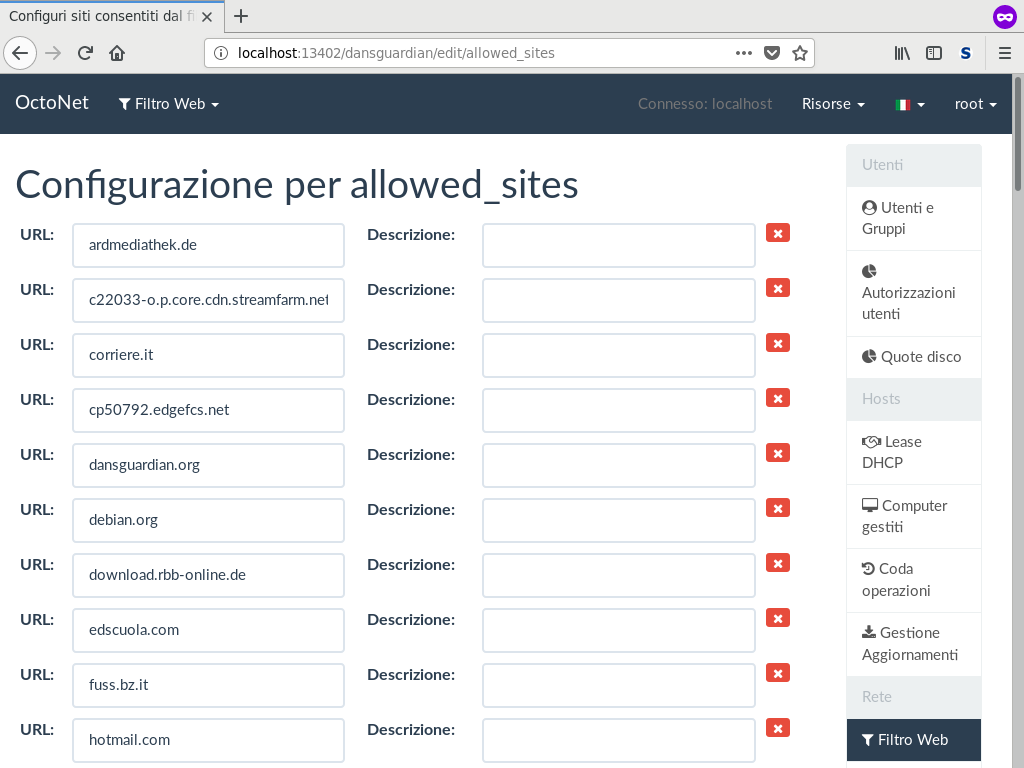Image resolution: width=1024 pixels, height=768 pixels.
Task: Click Descrizione field for ardmediathek.de
Action: click(618, 246)
